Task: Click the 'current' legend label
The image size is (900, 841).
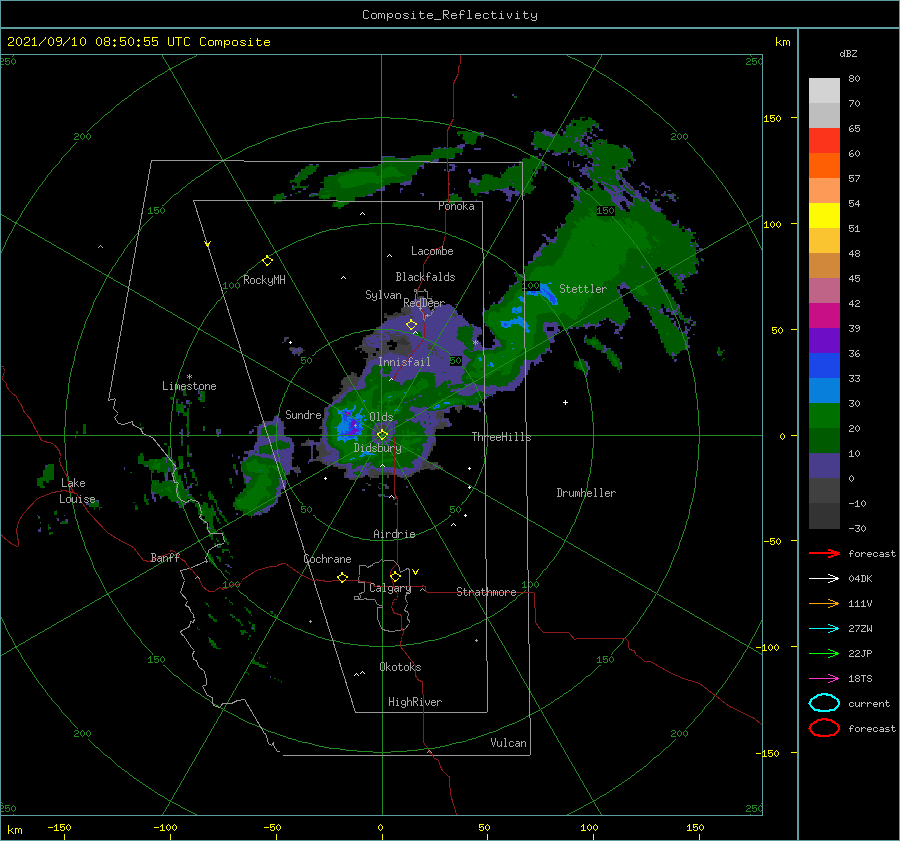Action: point(869,703)
